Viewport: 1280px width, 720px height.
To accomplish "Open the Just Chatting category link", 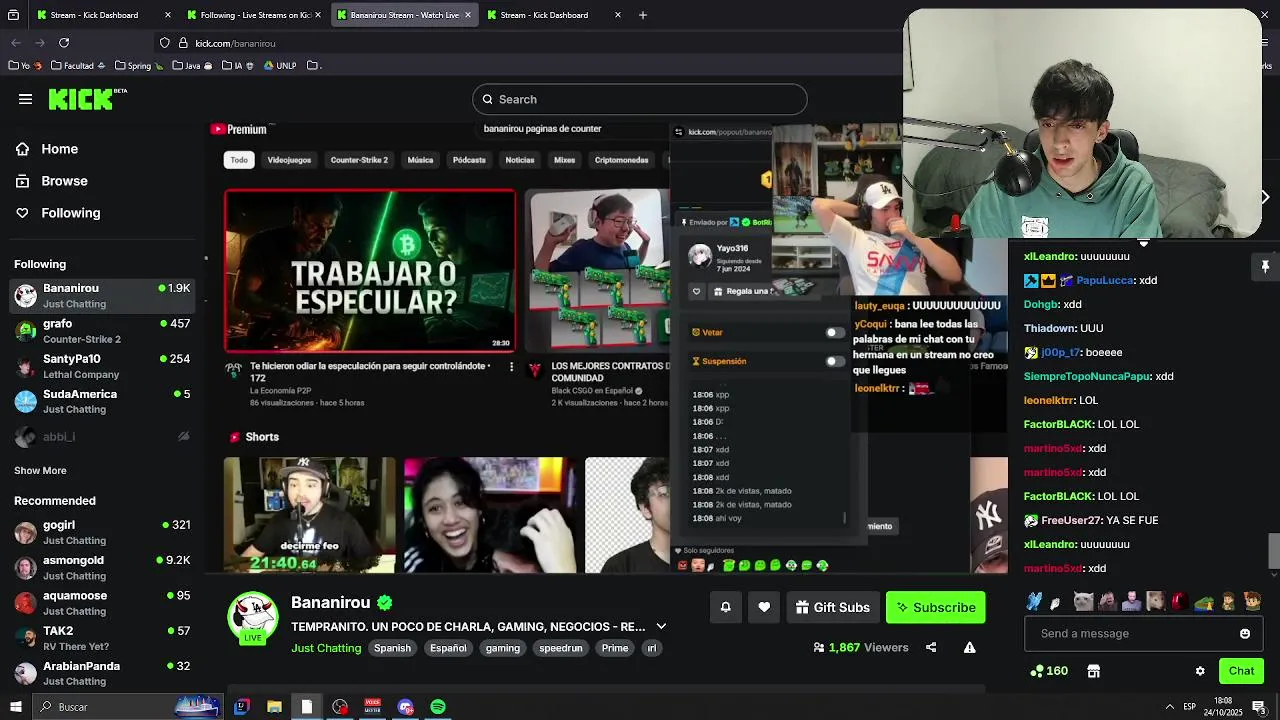I will pos(326,648).
